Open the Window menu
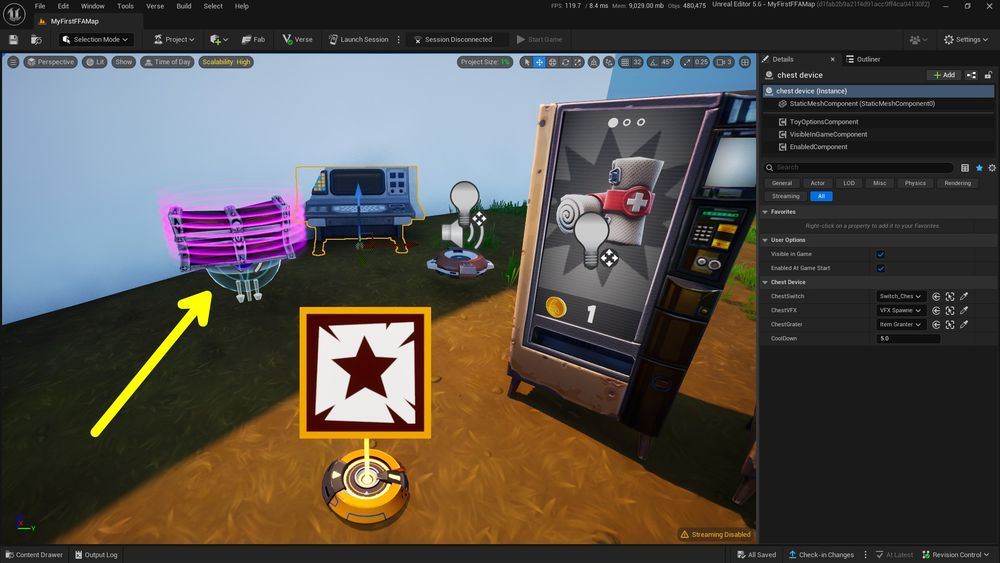This screenshot has width=1000, height=563. coord(92,6)
